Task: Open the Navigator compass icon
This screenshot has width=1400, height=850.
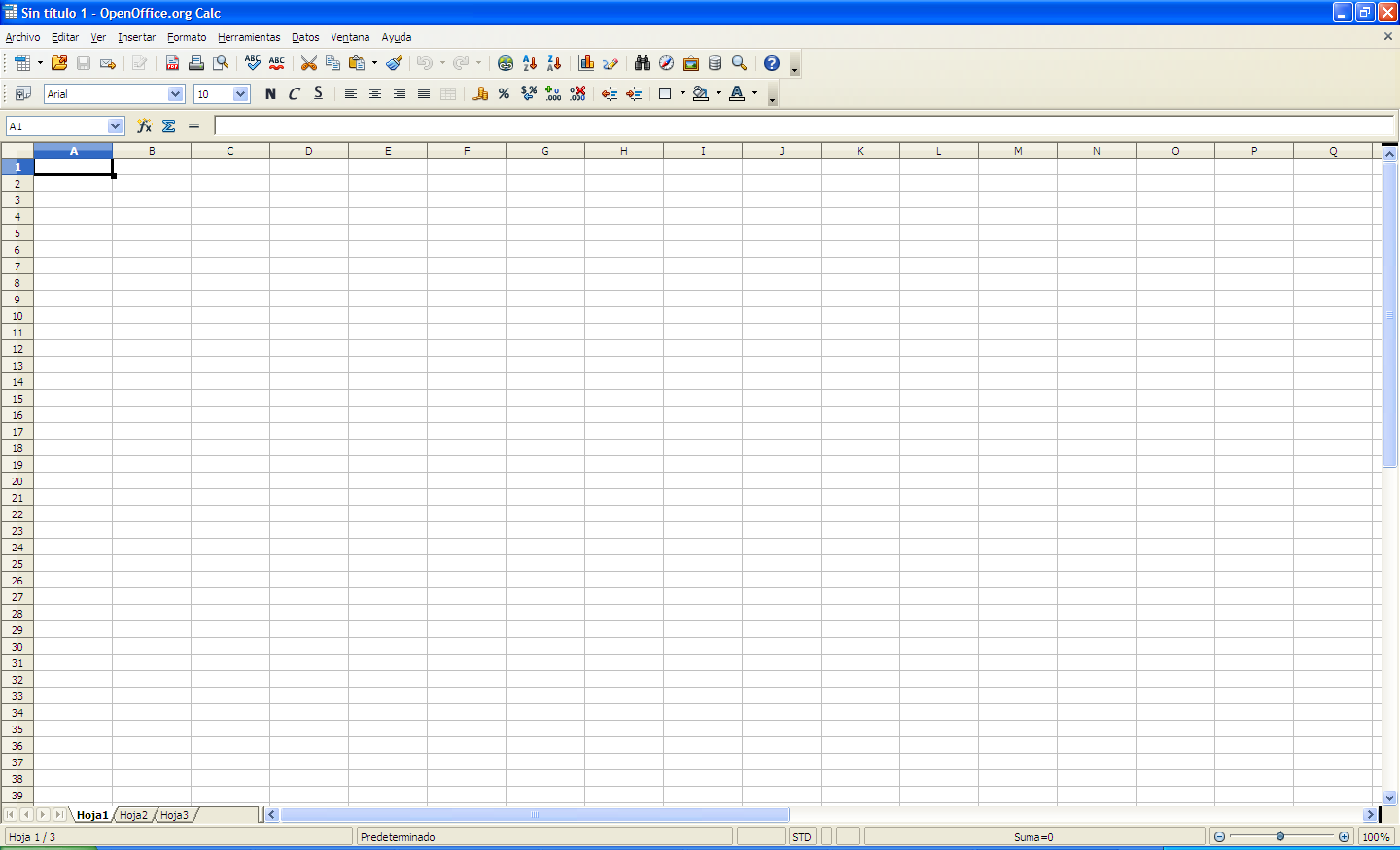Action: [666, 63]
